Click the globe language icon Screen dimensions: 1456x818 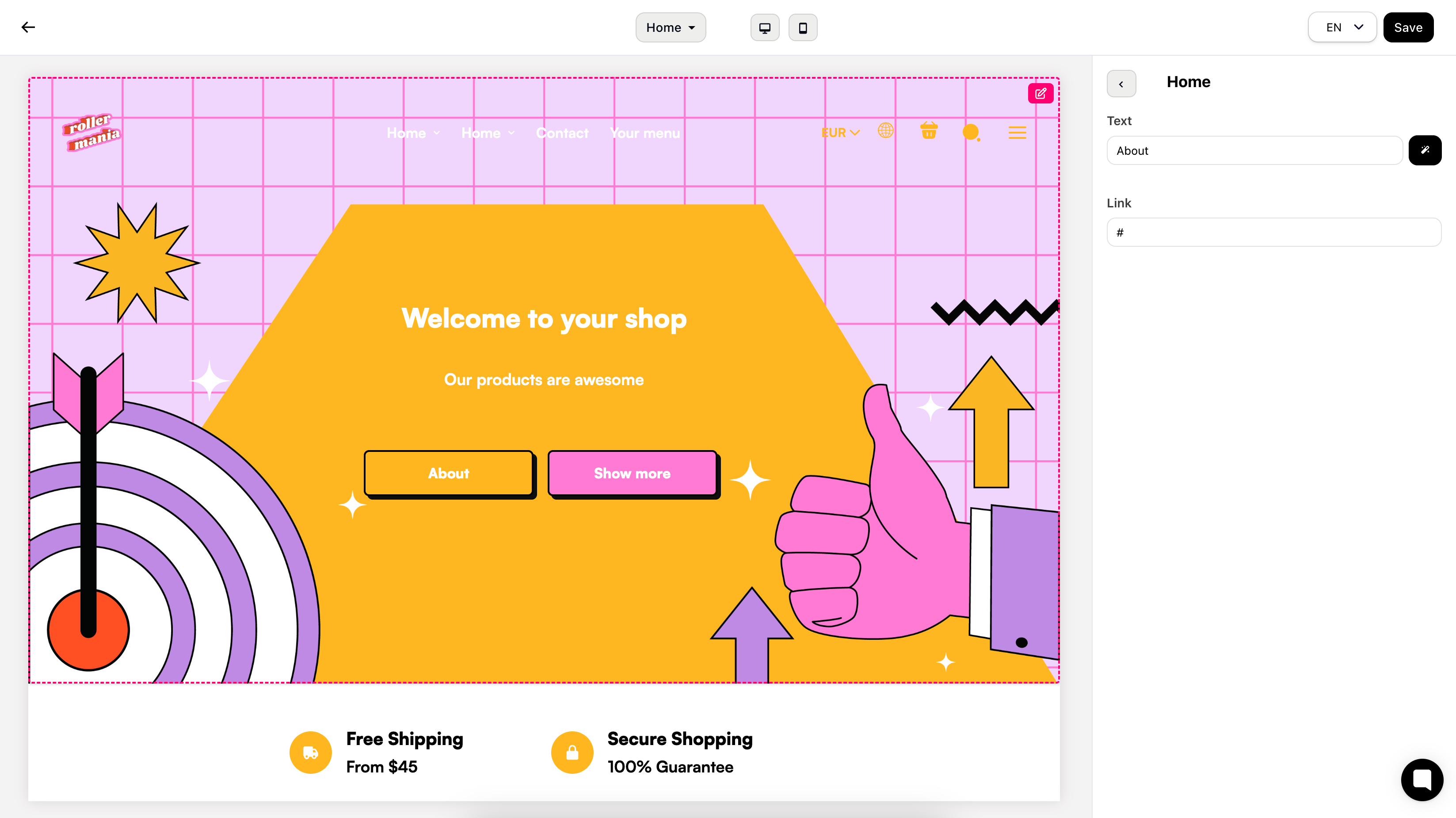pyautogui.click(x=885, y=130)
